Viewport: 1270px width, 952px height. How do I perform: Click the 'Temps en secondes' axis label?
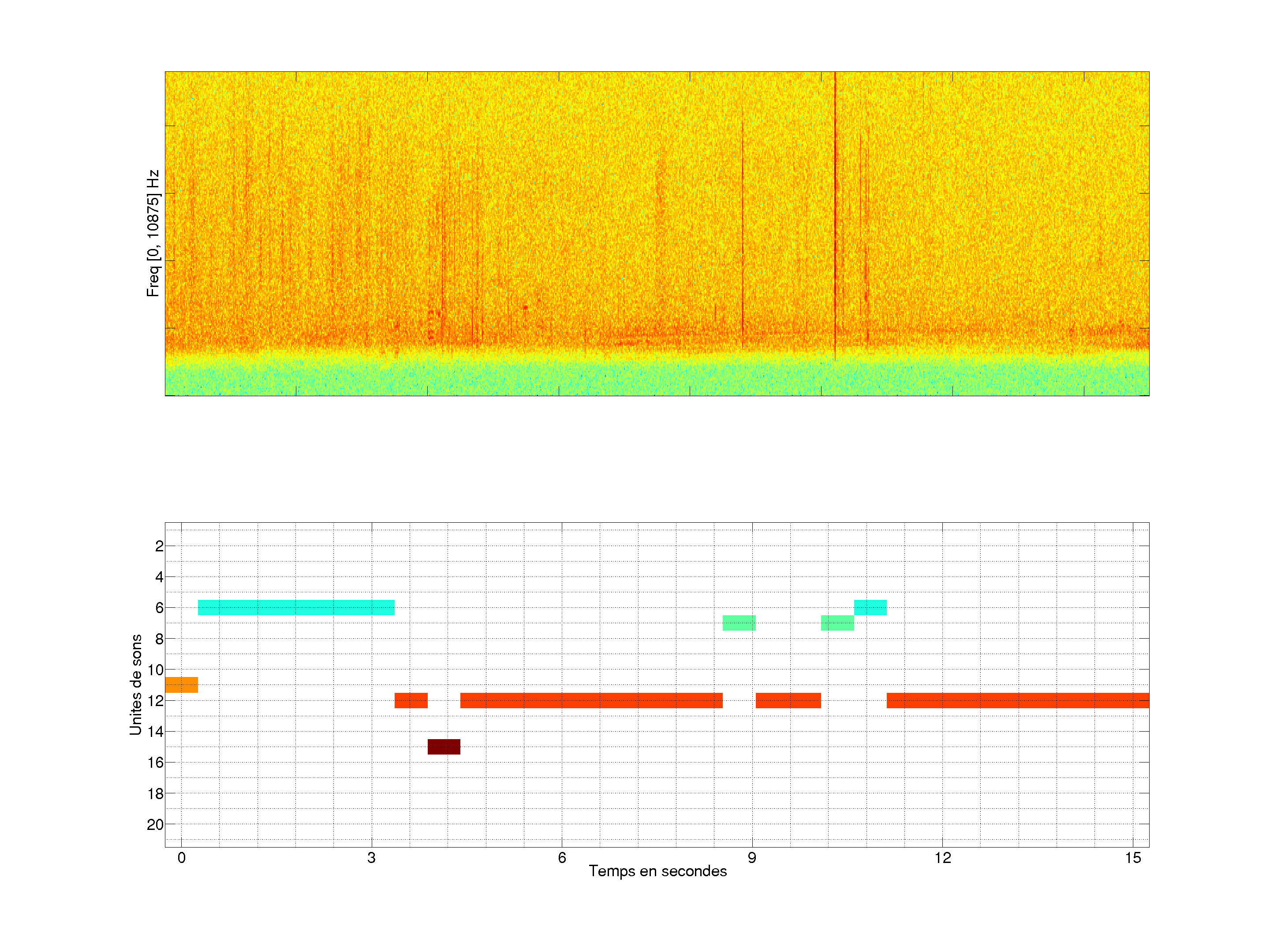657,871
